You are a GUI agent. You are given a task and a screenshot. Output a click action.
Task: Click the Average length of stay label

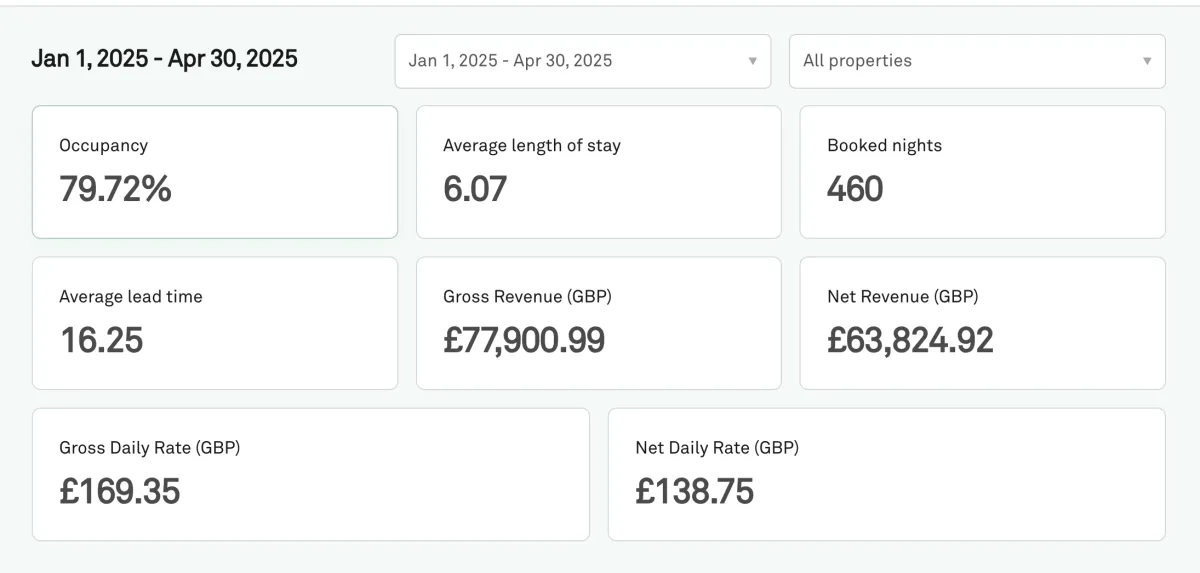click(x=532, y=146)
